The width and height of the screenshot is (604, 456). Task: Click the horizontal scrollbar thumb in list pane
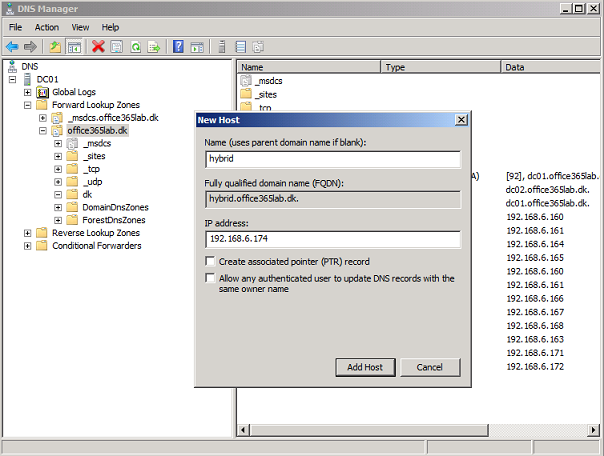(369, 430)
